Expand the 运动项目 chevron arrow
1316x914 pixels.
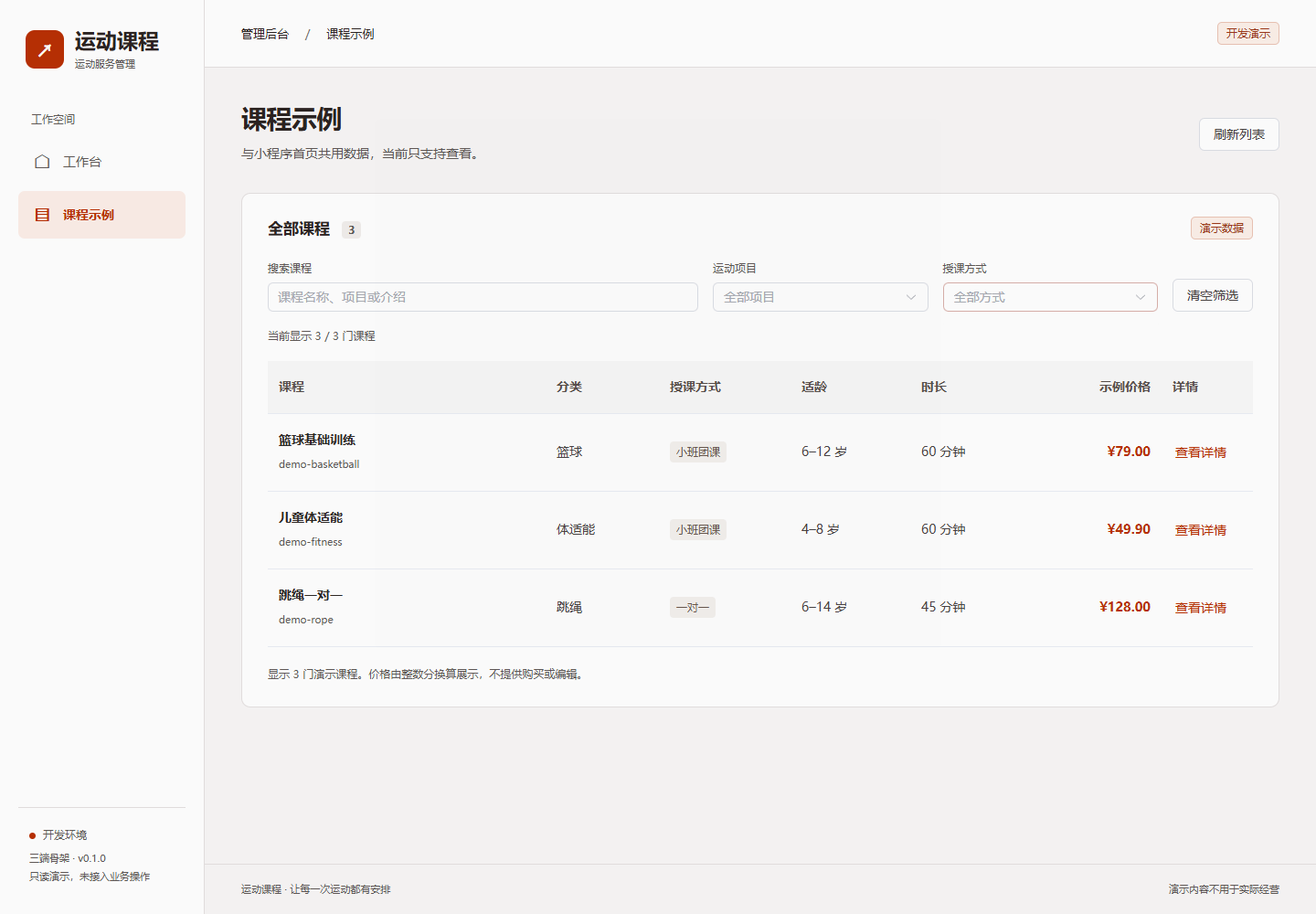coord(911,297)
